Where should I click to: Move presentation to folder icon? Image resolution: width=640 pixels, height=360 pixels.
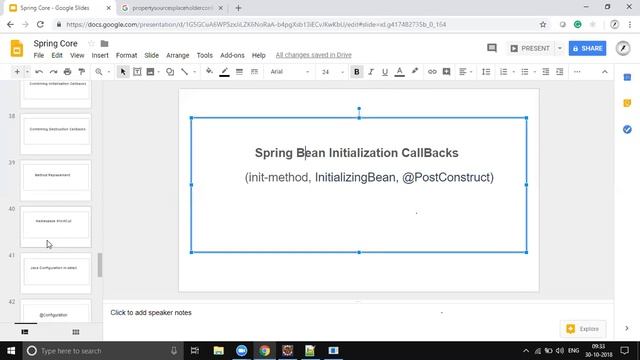point(104,43)
